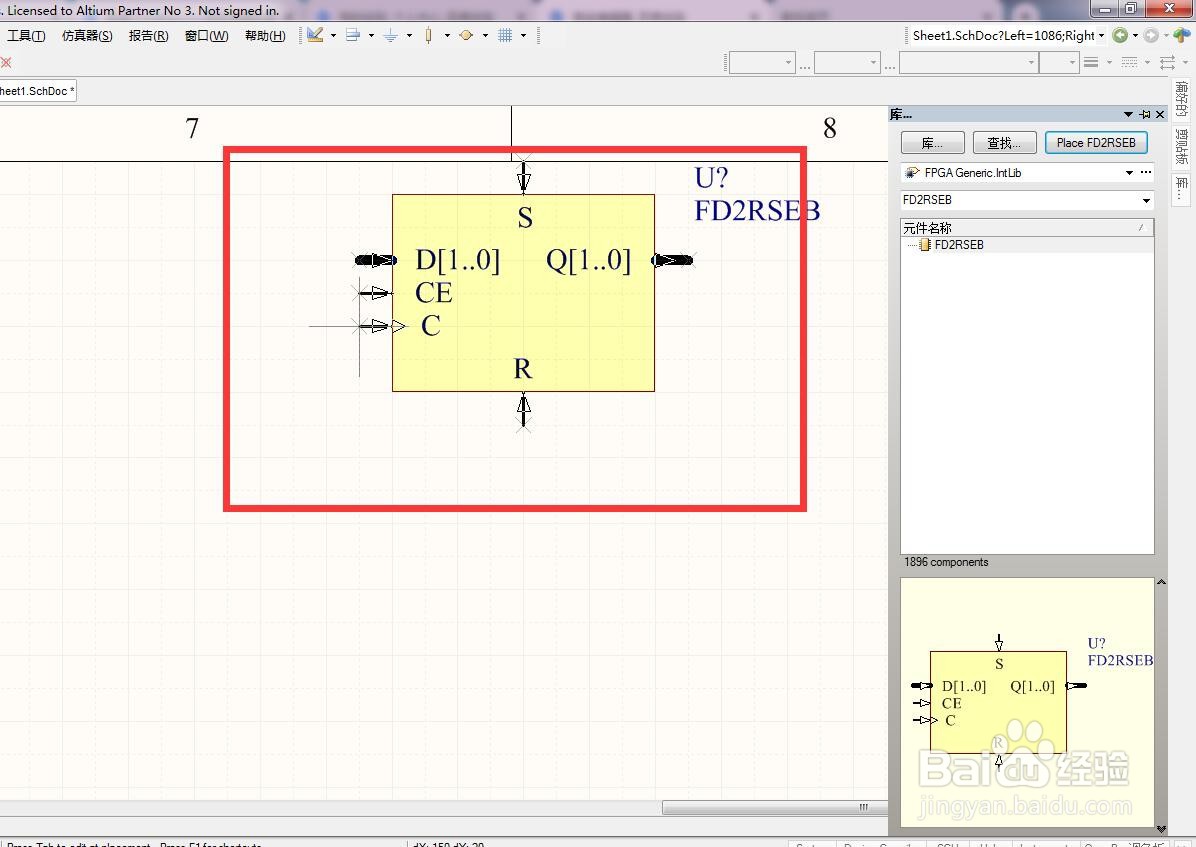
Task: Click the '1896 components' count text
Action: click(x=946, y=562)
